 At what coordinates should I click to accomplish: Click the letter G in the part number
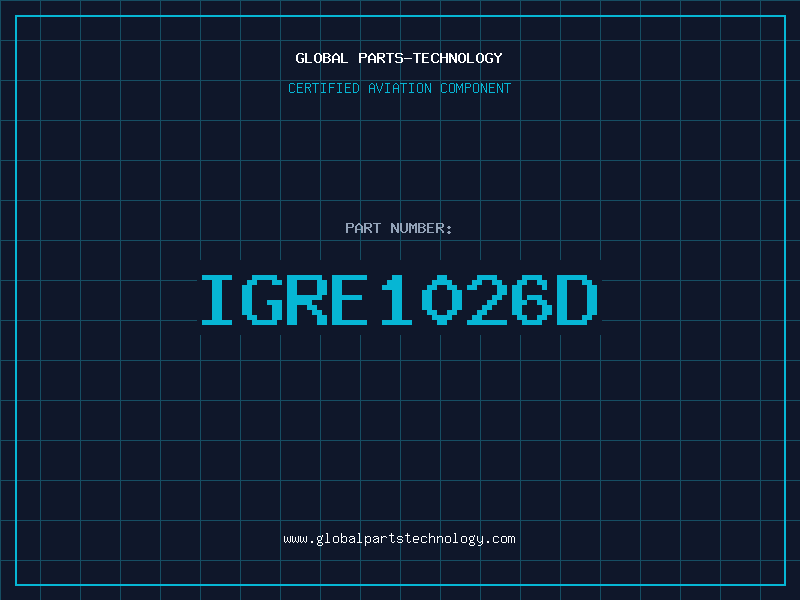click(265, 300)
